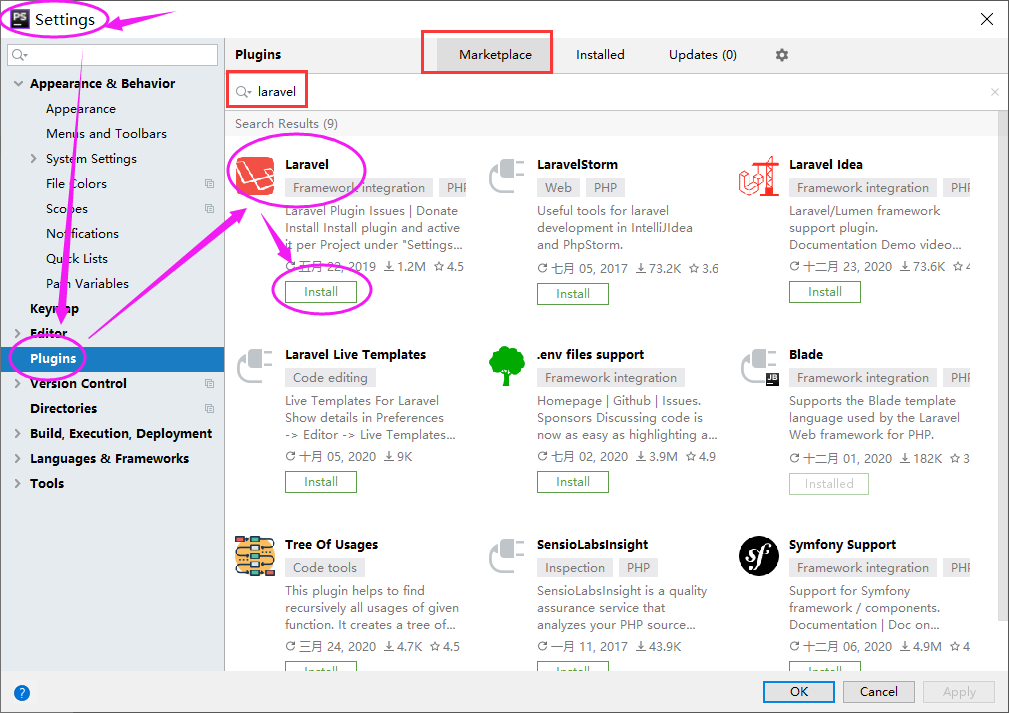Click the Symfony Support logo icon
This screenshot has height=713, width=1009.
tap(759, 556)
